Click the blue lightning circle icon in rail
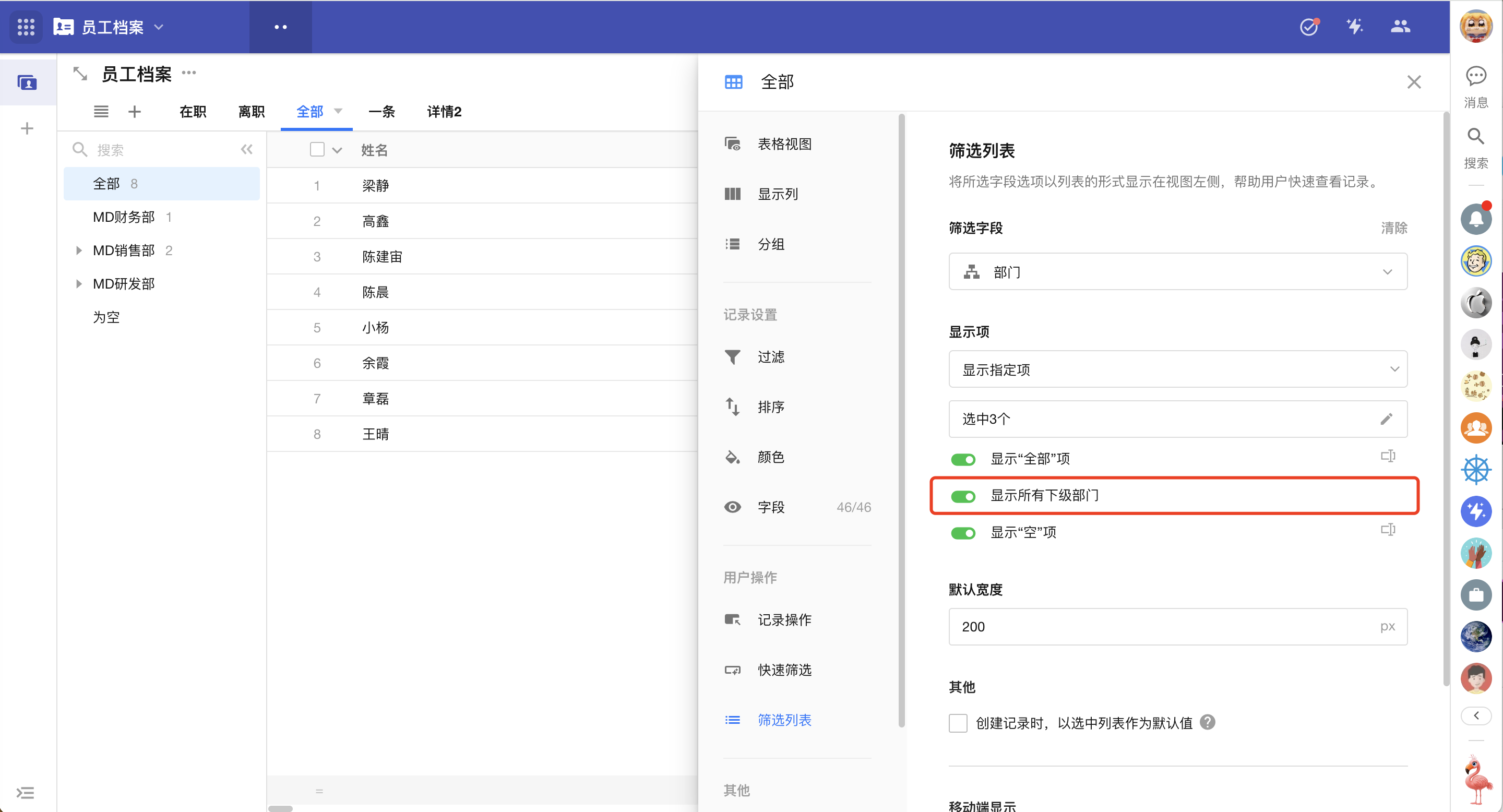This screenshot has width=1503, height=812. (x=1475, y=511)
